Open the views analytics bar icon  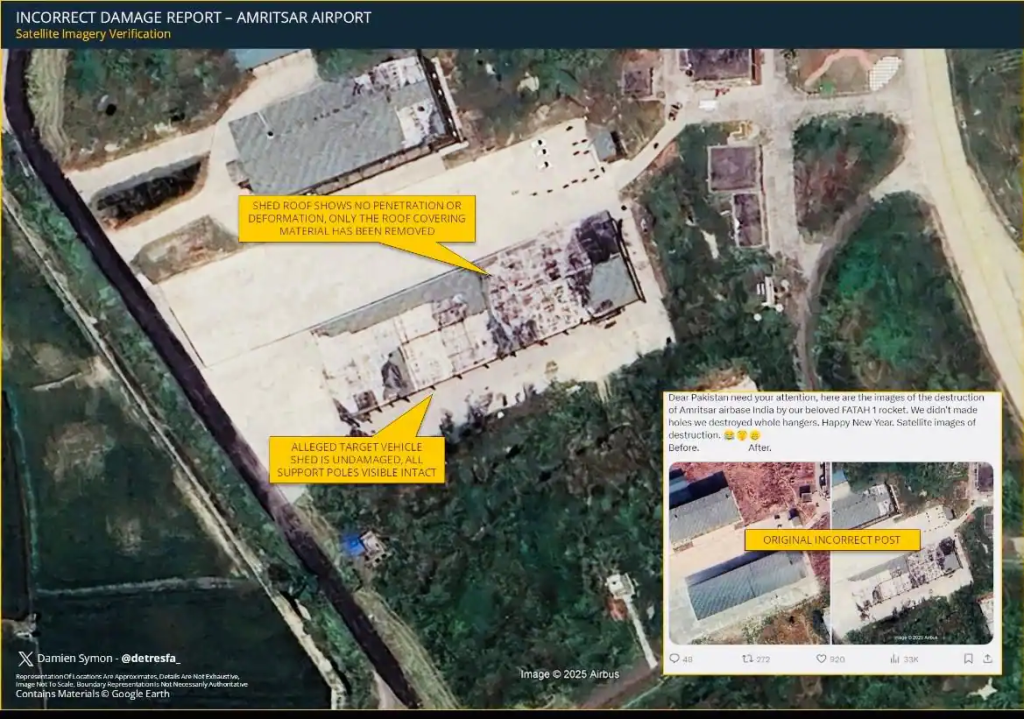click(894, 659)
